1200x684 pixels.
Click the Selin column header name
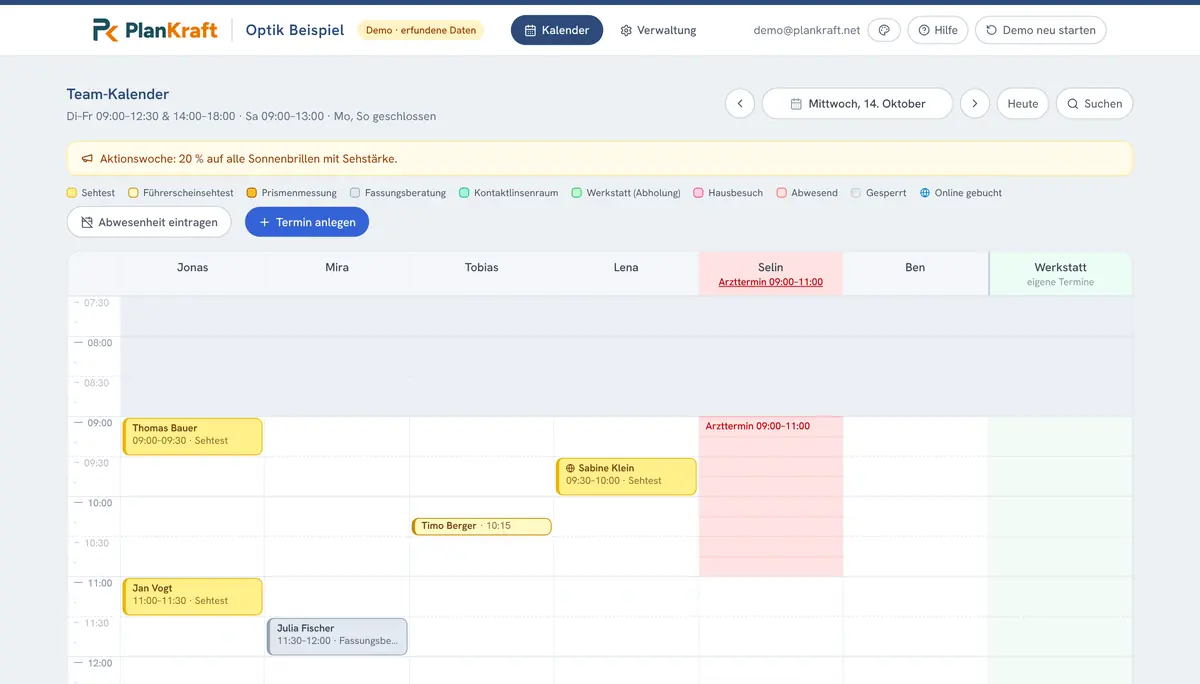[x=771, y=267]
